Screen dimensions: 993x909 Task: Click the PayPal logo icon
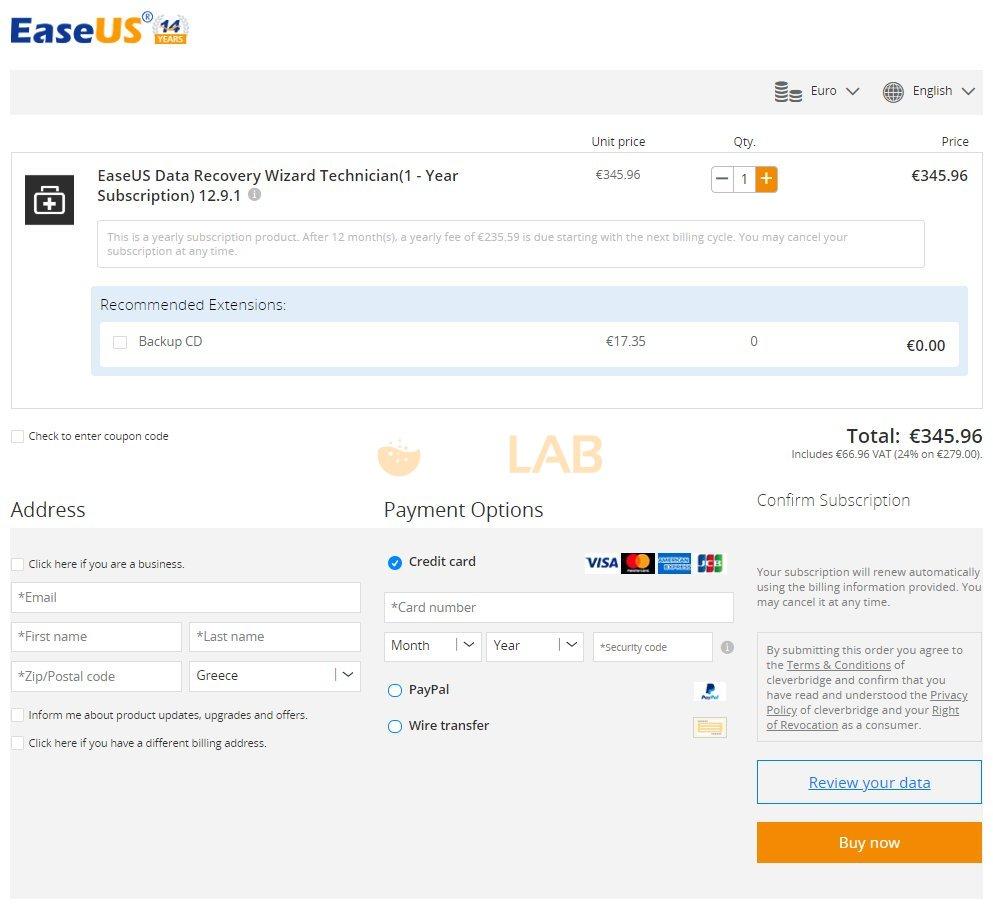[x=709, y=691]
